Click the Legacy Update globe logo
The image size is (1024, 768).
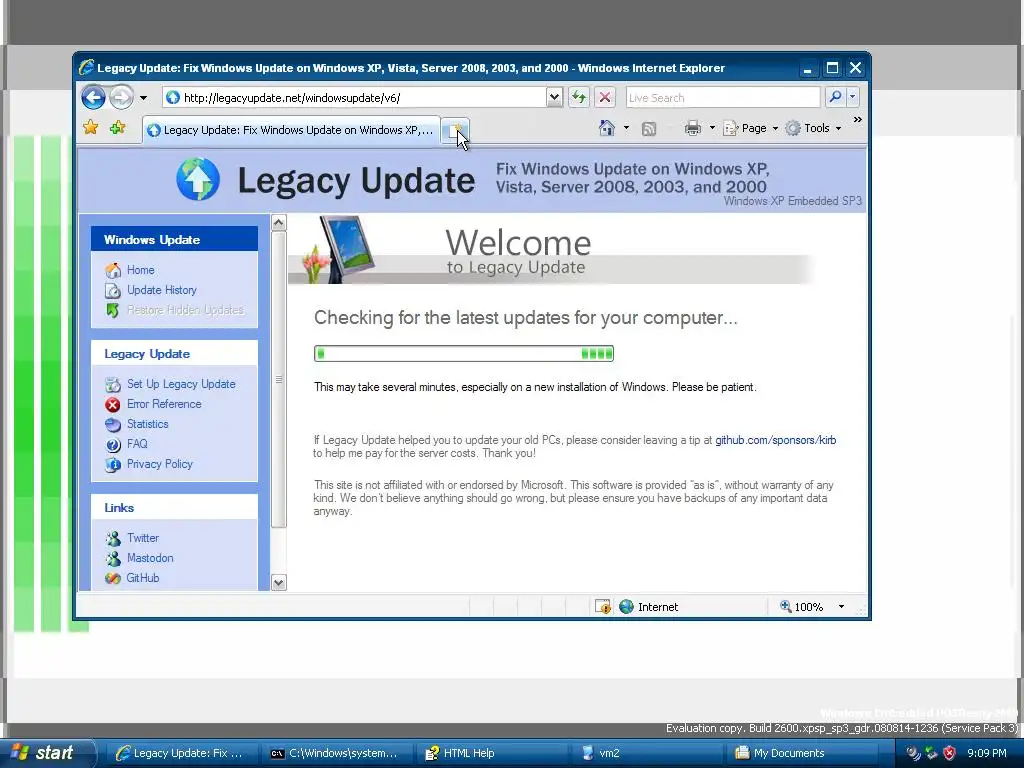198,179
